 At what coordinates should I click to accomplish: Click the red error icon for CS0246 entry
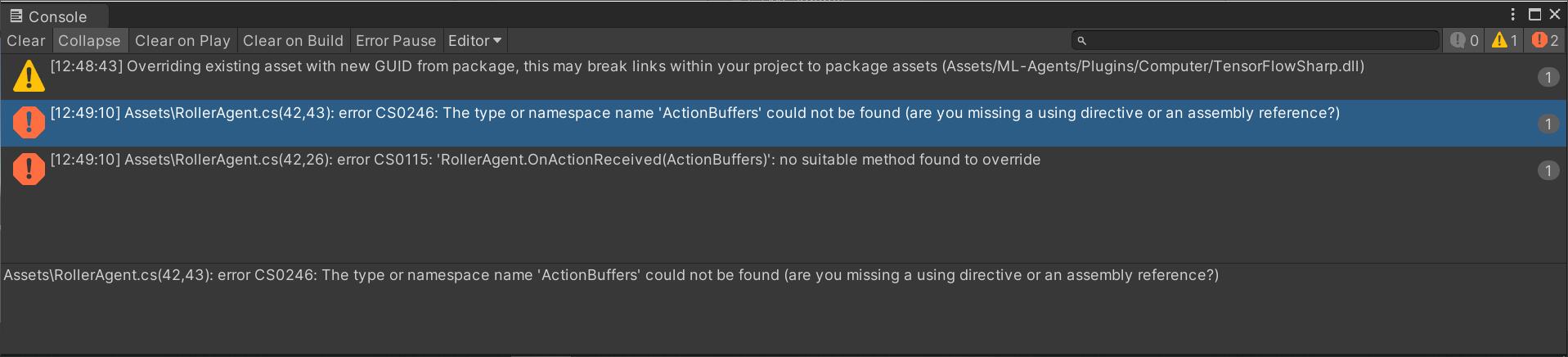(x=29, y=123)
